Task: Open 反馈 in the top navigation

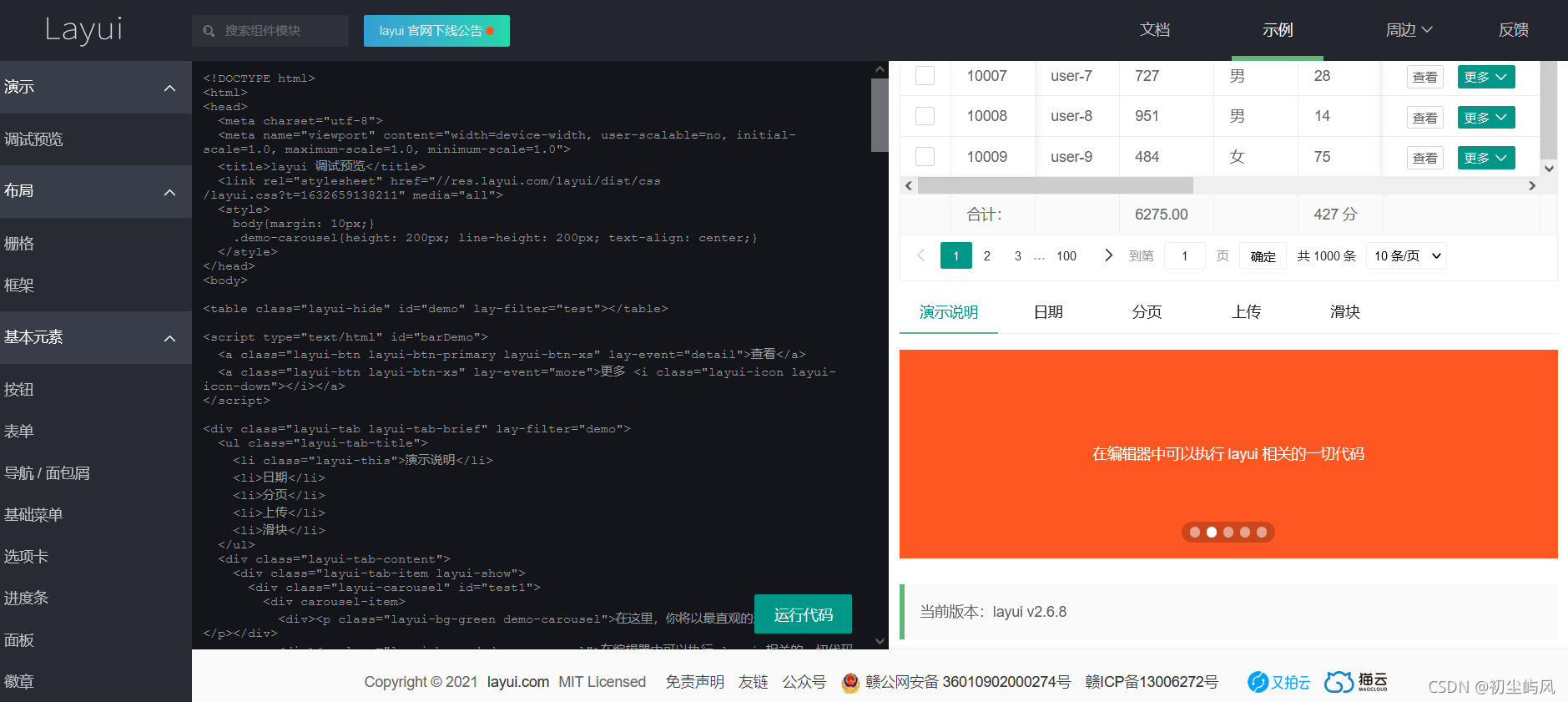Action: click(1513, 30)
